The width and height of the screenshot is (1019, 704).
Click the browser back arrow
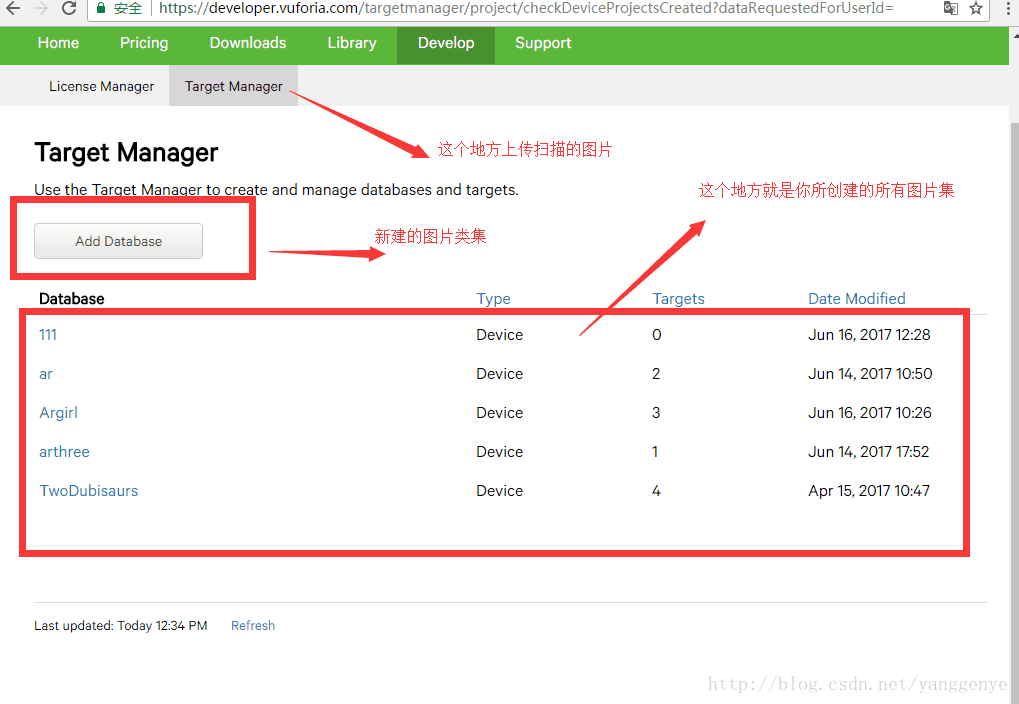(12, 8)
